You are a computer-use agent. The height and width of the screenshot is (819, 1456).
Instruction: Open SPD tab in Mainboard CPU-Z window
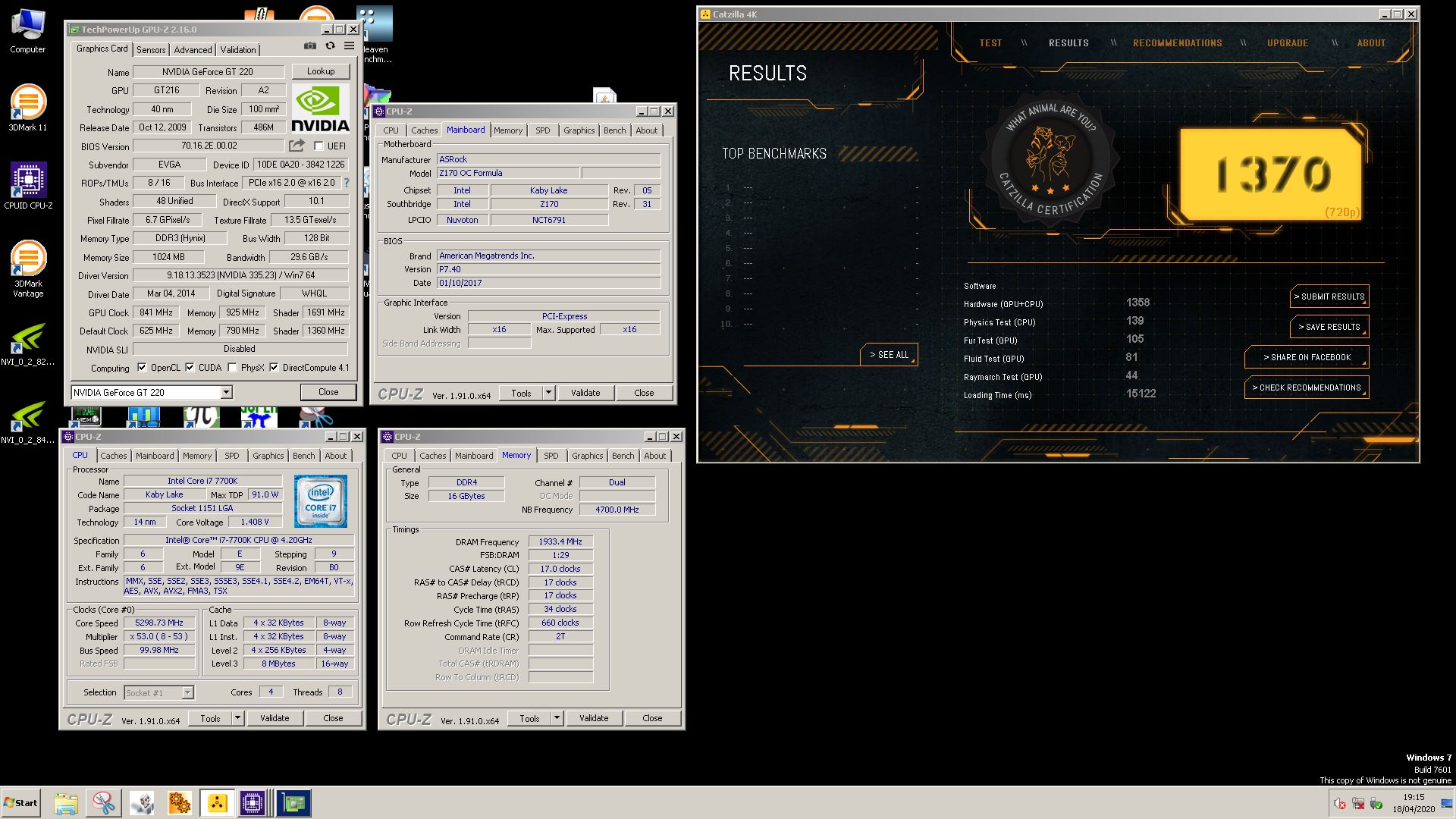543,130
